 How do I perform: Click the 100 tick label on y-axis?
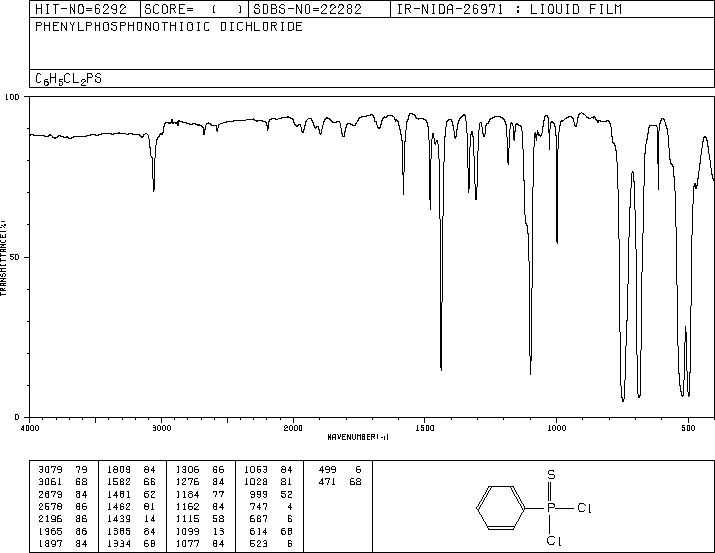12,97
